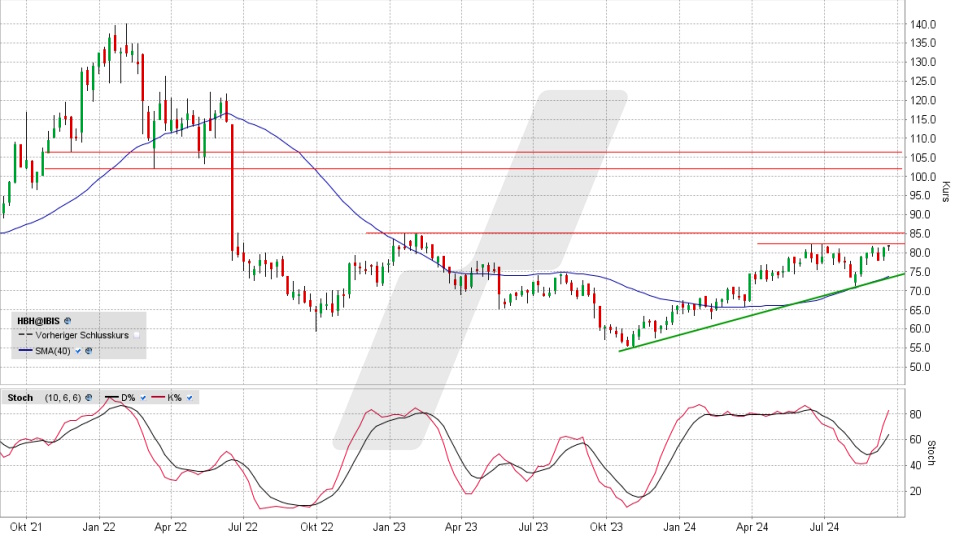Click the 100.0 price axis label
Screen dimensions: 960x540
[923, 177]
